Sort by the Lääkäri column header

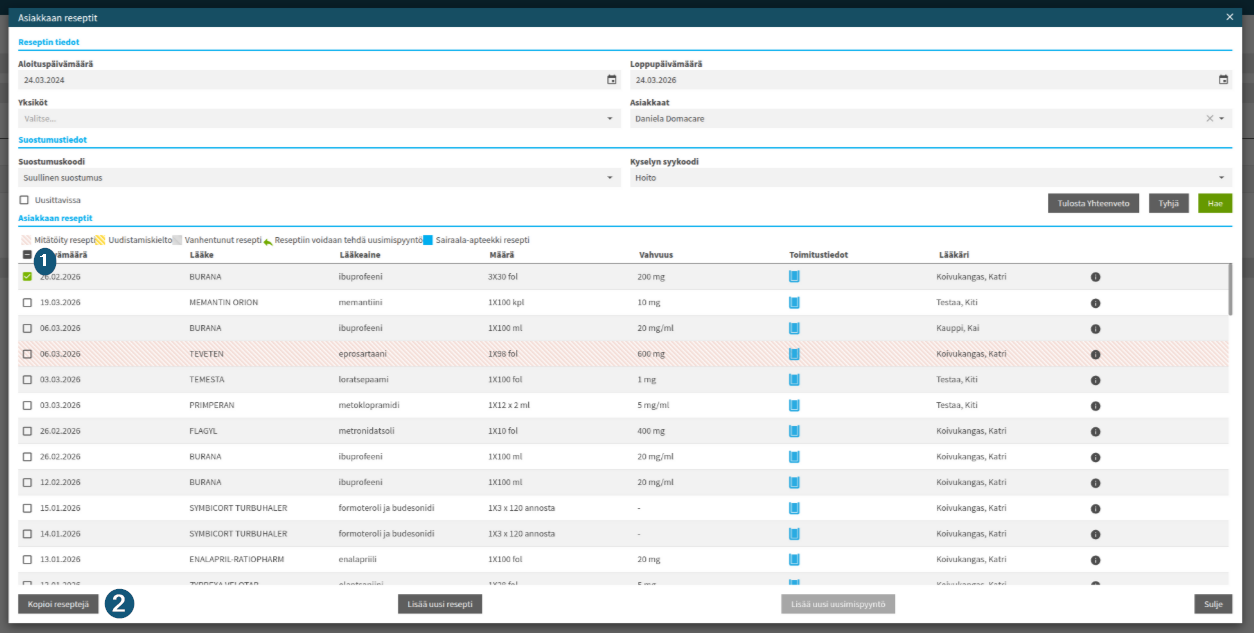tap(953, 255)
